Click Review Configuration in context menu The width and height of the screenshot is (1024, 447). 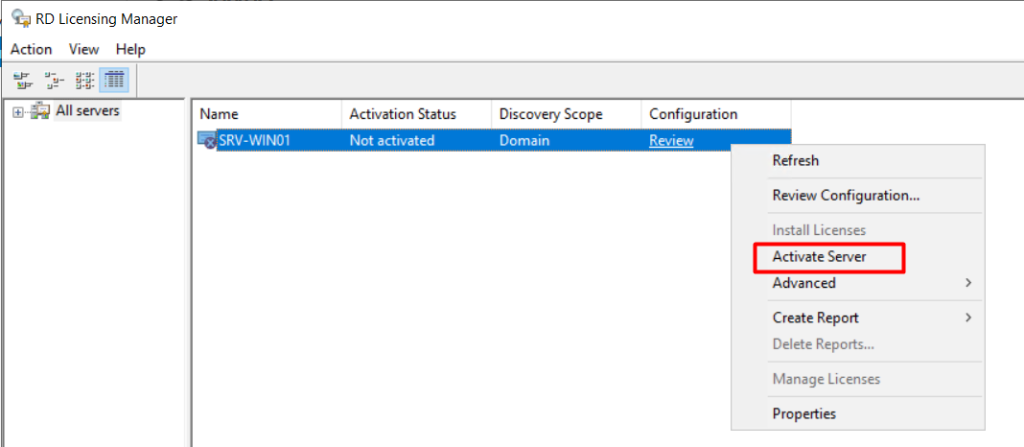845,195
